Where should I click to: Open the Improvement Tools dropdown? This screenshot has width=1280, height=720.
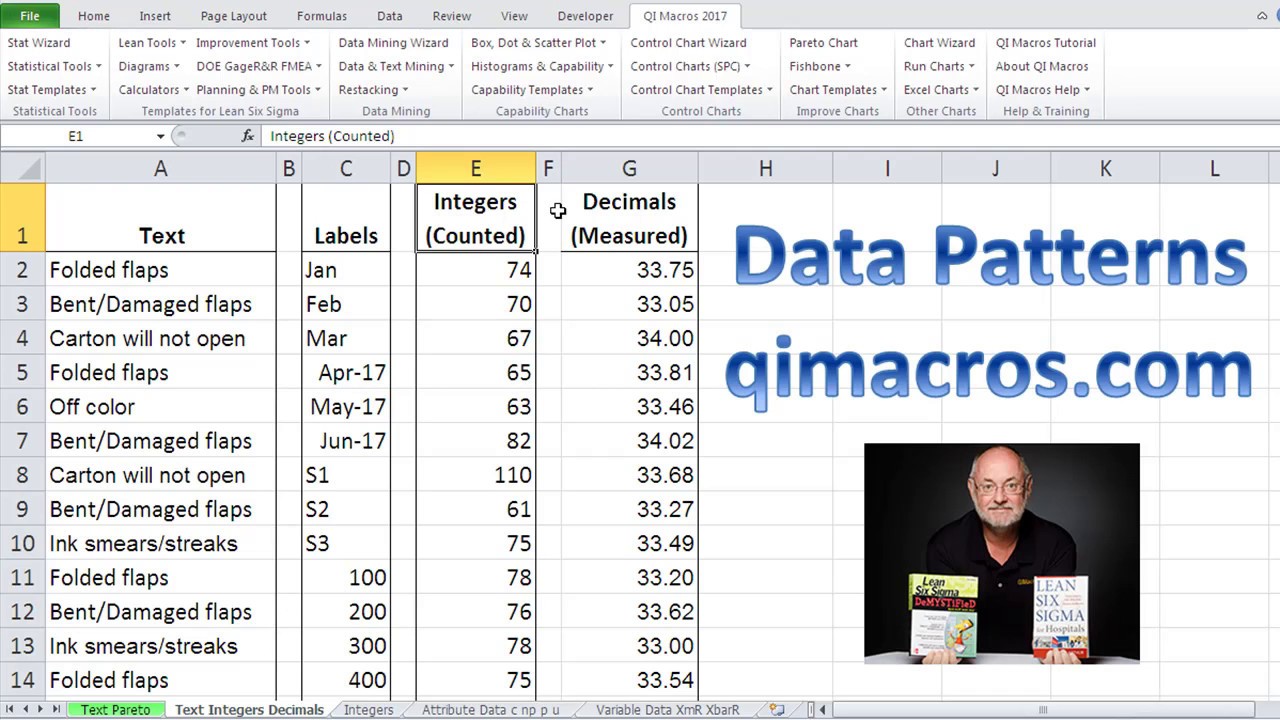coord(253,43)
